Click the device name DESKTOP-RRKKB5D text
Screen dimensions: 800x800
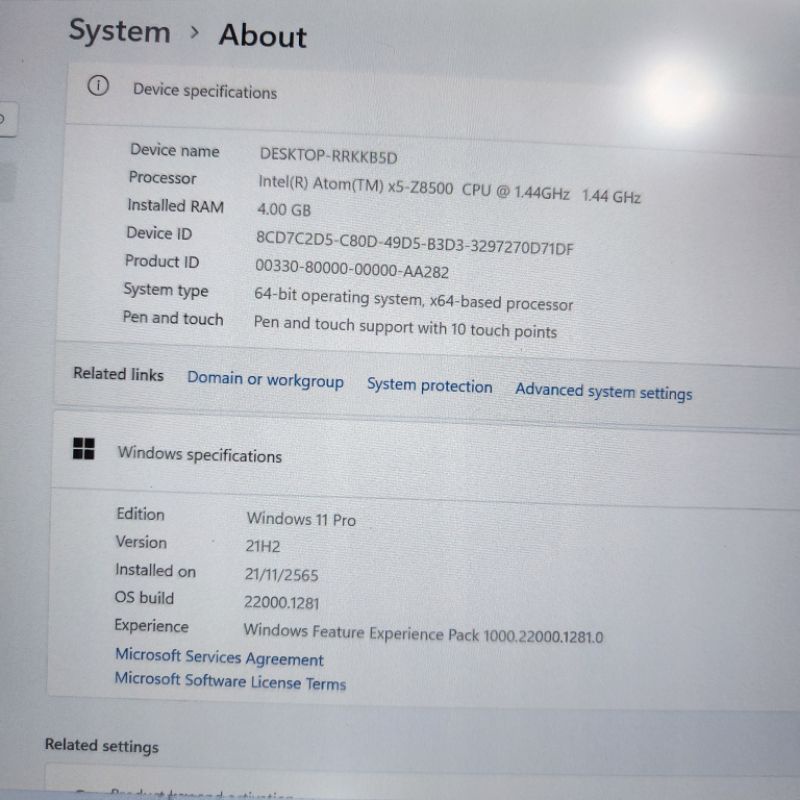tap(328, 155)
